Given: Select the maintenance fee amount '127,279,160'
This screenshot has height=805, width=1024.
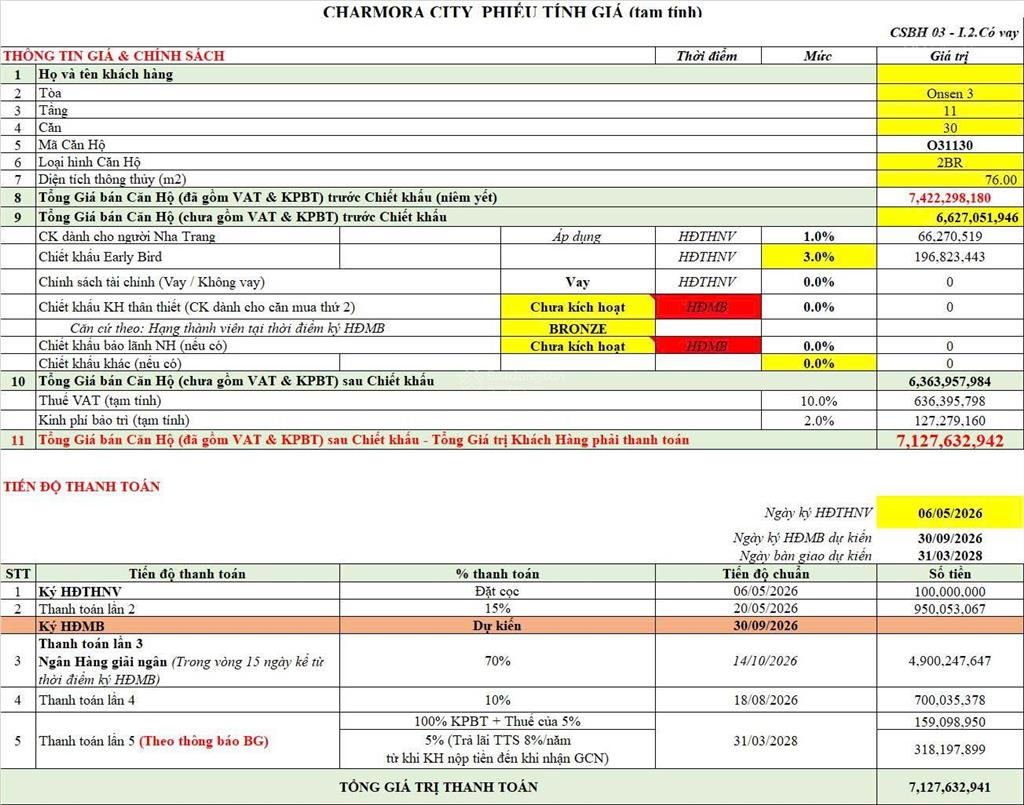Looking at the screenshot, I should (x=950, y=420).
